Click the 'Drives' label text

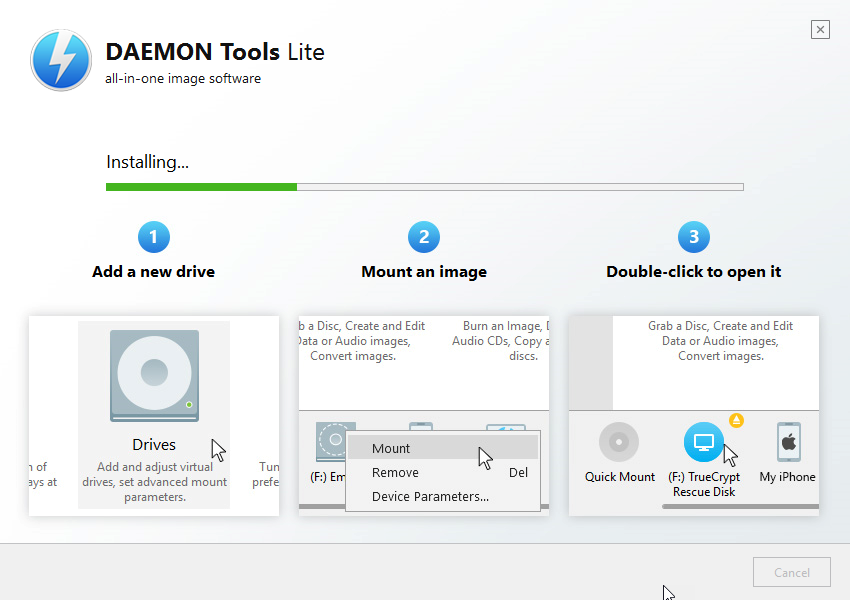tap(154, 444)
